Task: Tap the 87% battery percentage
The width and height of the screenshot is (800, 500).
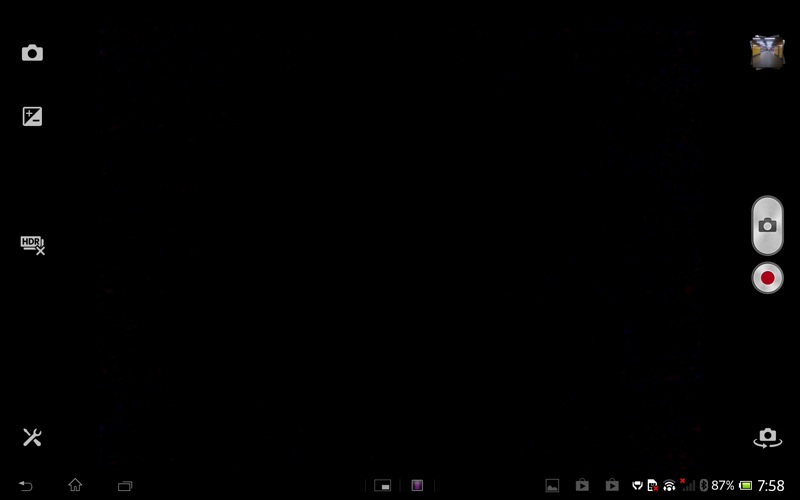Action: pyautogui.click(x=722, y=485)
